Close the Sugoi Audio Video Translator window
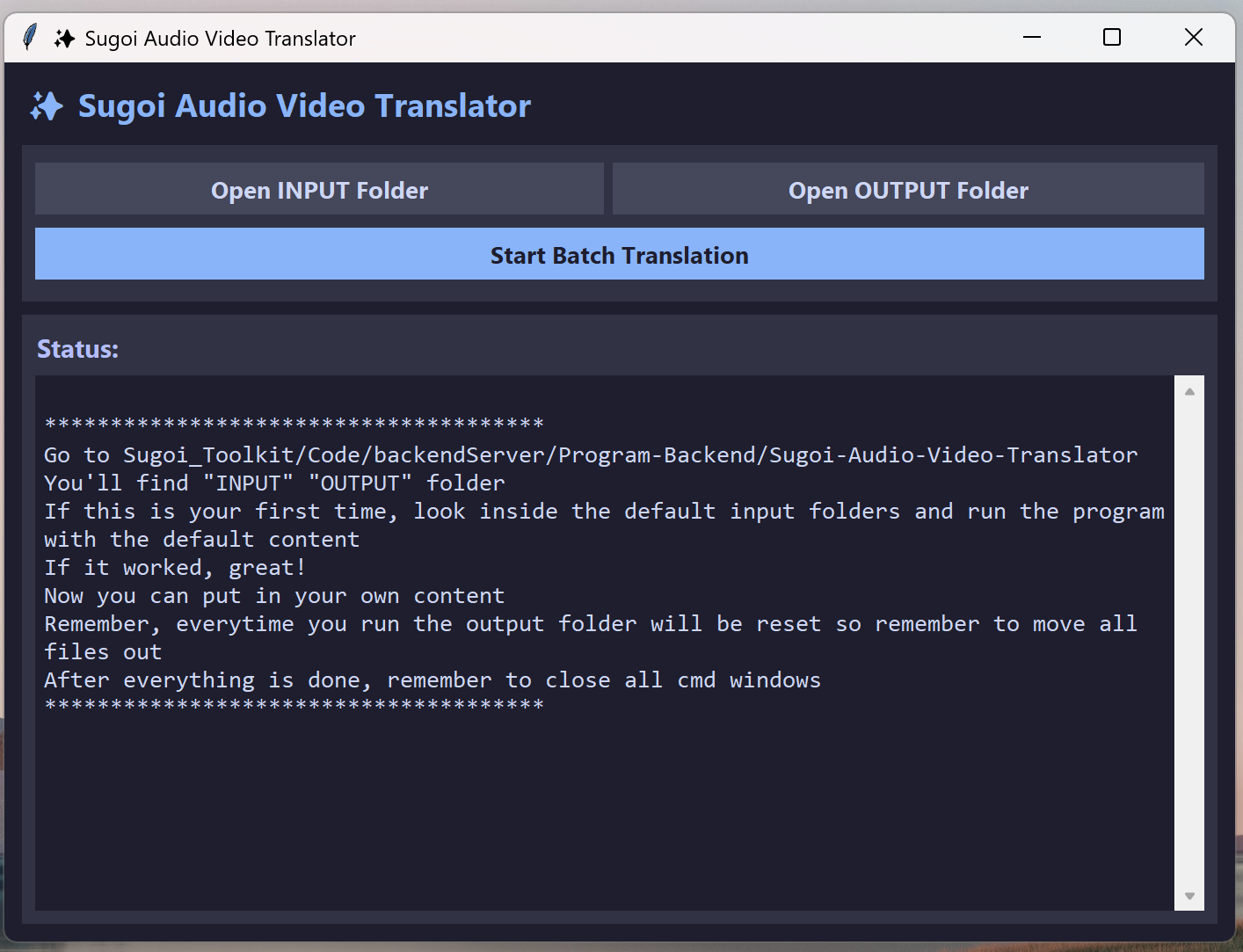 coord(1193,38)
